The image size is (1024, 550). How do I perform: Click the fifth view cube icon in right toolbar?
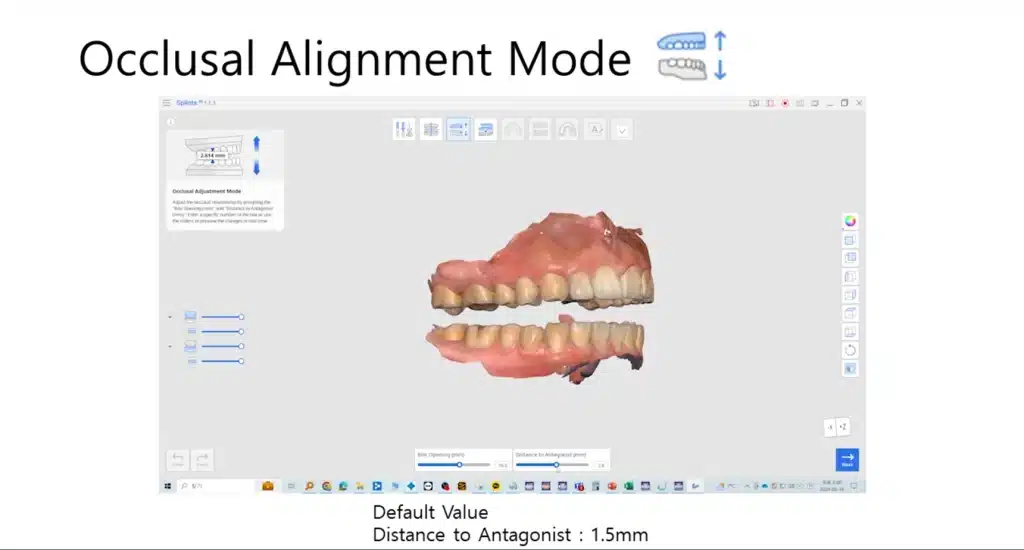tap(850, 314)
